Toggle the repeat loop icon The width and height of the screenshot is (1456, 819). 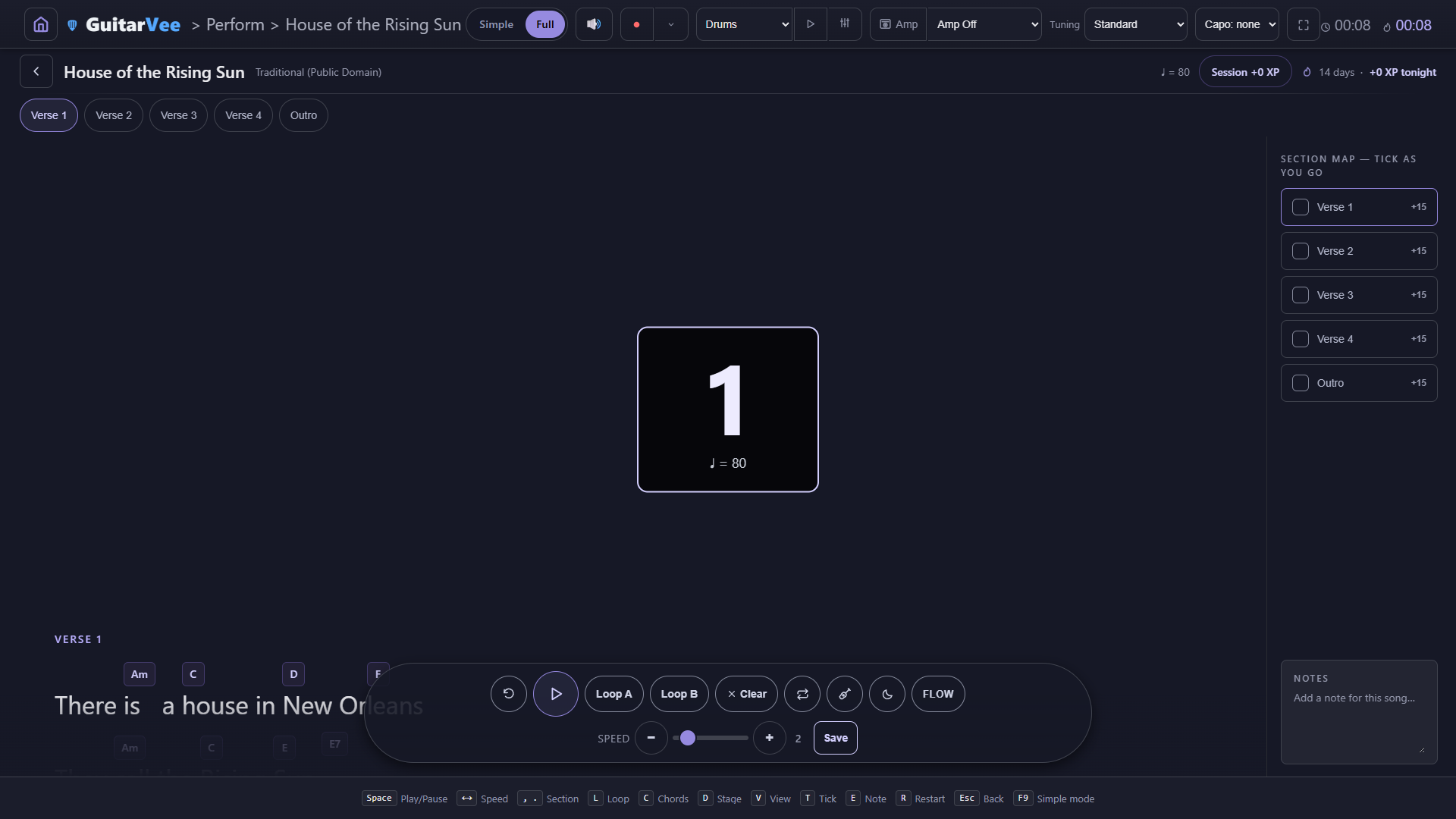(x=802, y=694)
